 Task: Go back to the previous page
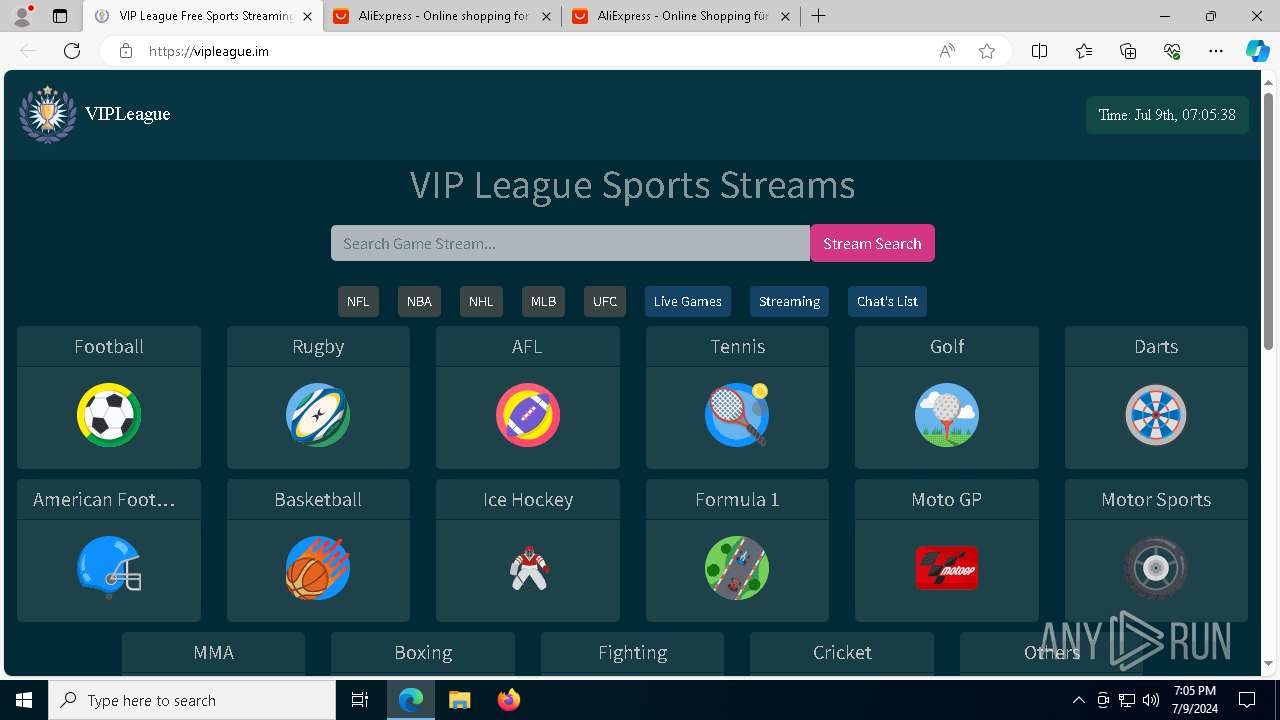(28, 51)
